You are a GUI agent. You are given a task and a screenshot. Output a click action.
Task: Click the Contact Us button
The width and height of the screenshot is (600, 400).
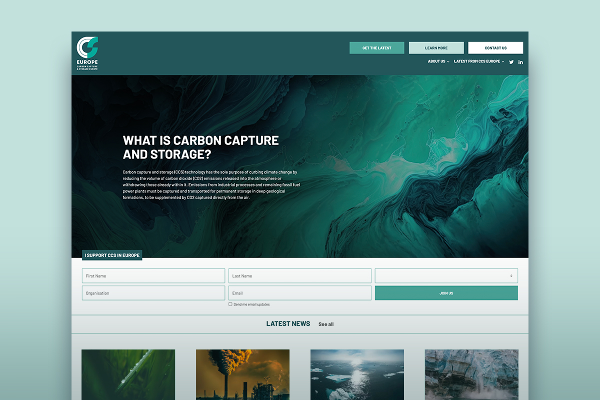coord(496,48)
